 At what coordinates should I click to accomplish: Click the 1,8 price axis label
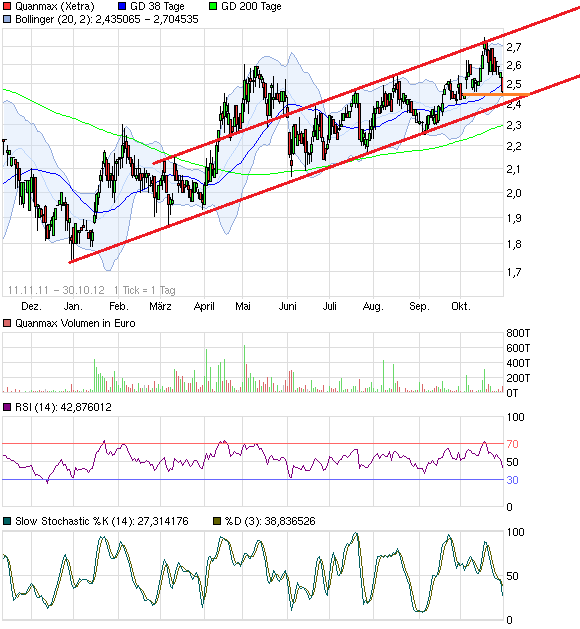pos(514,244)
